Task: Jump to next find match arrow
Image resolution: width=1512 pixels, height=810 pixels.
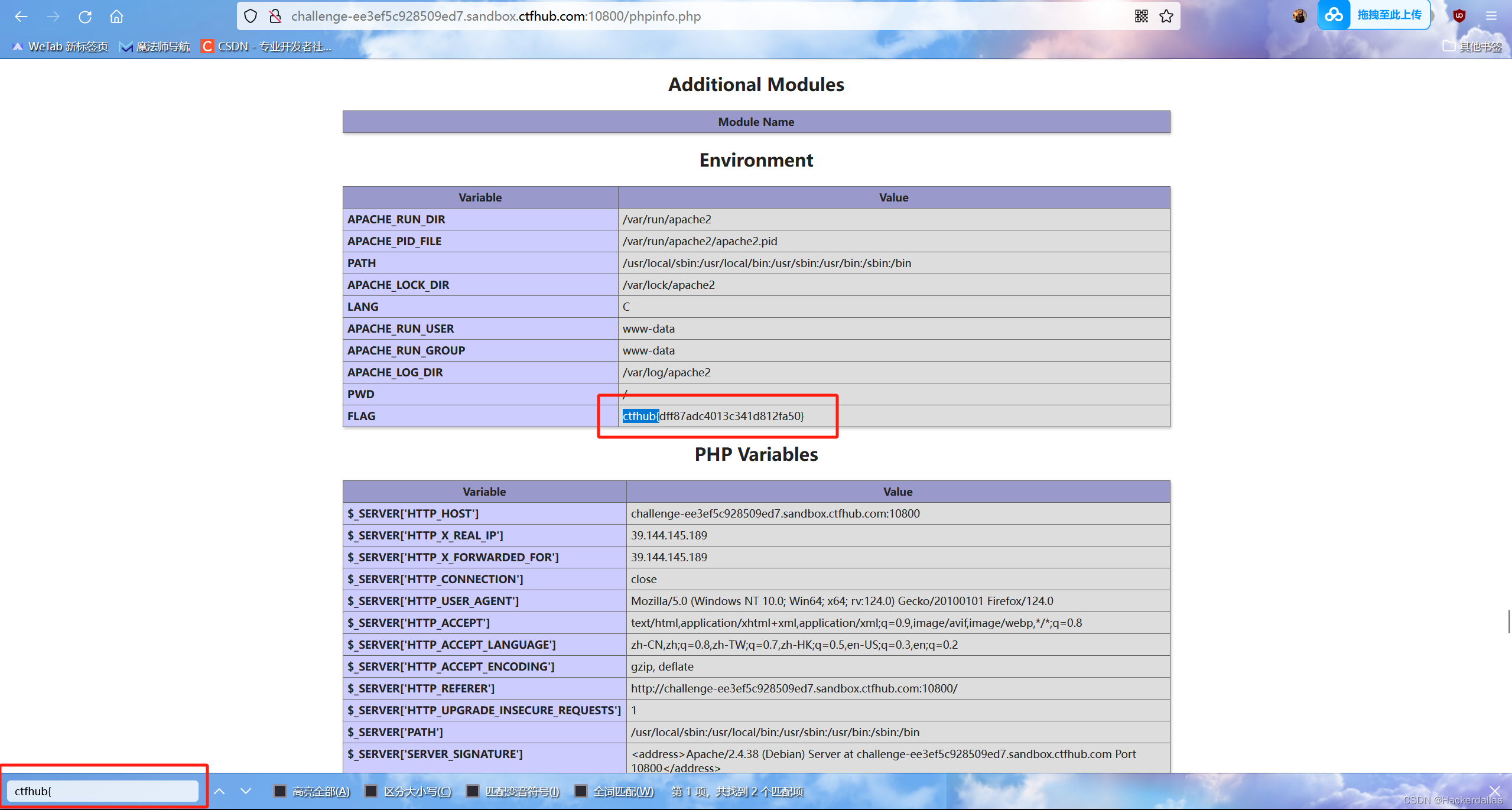Action: [246, 791]
